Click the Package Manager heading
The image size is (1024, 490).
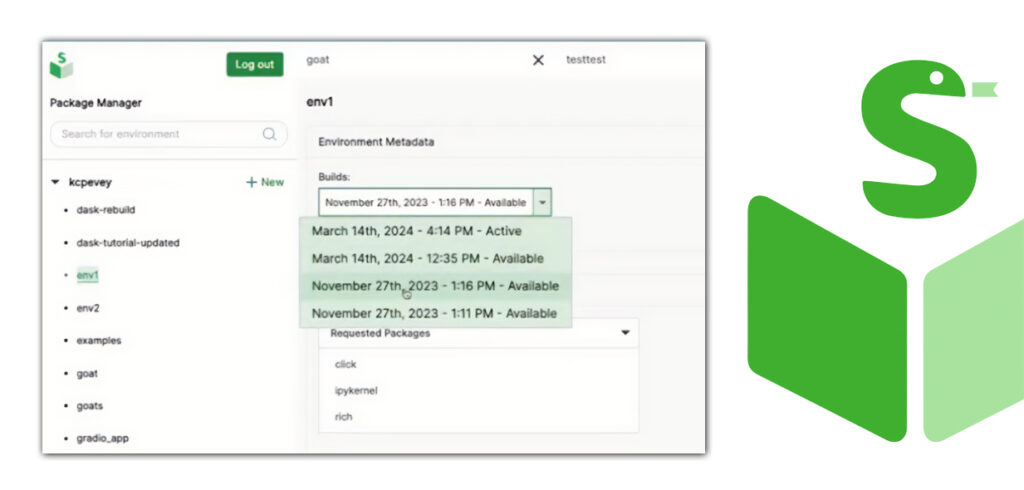tap(96, 103)
